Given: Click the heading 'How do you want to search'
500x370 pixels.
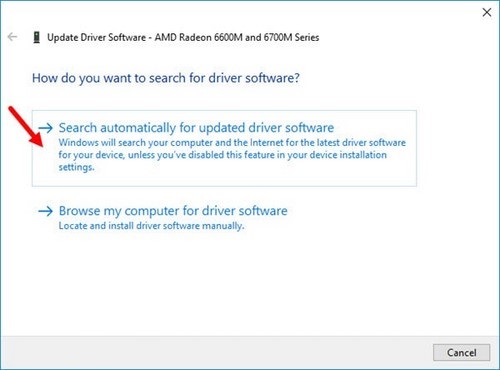Looking at the screenshot, I should pos(166,78).
